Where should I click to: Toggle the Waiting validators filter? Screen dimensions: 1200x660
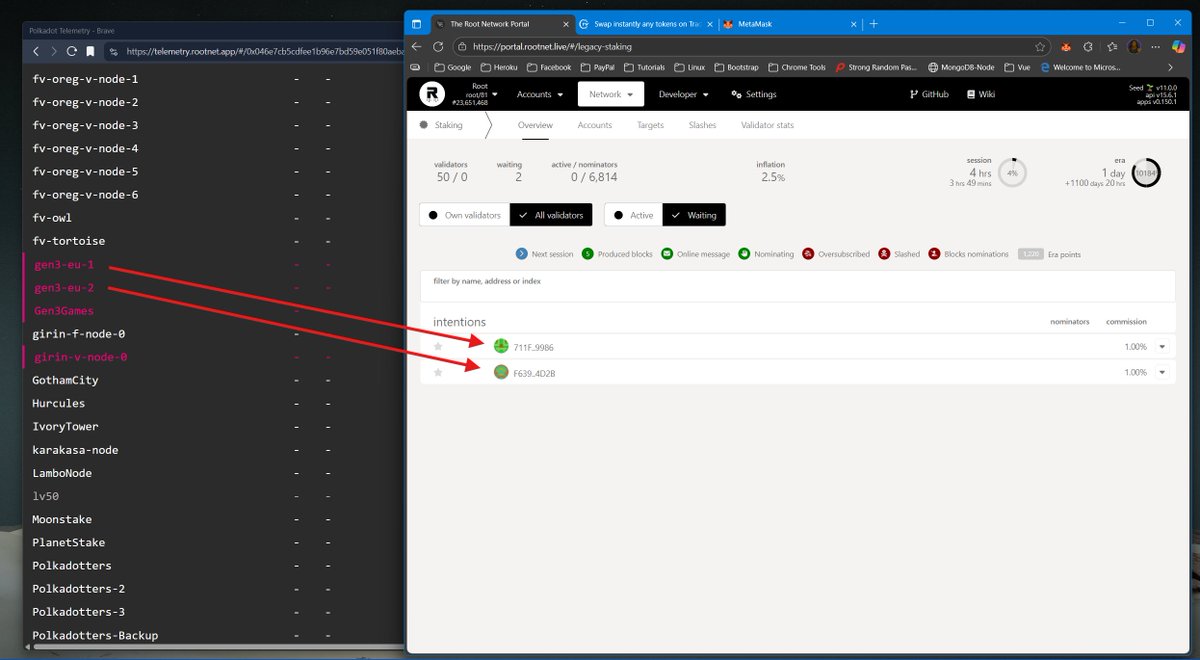point(694,215)
